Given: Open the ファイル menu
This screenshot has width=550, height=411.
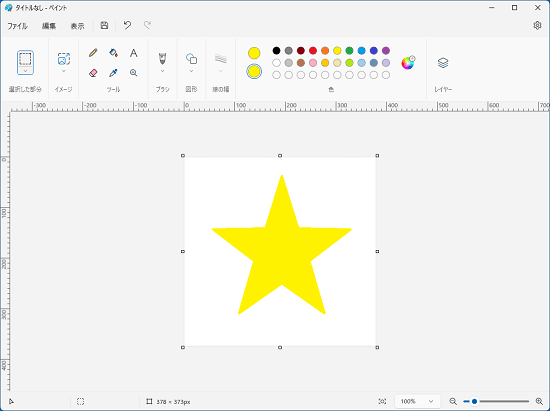Looking at the screenshot, I should [18, 26].
